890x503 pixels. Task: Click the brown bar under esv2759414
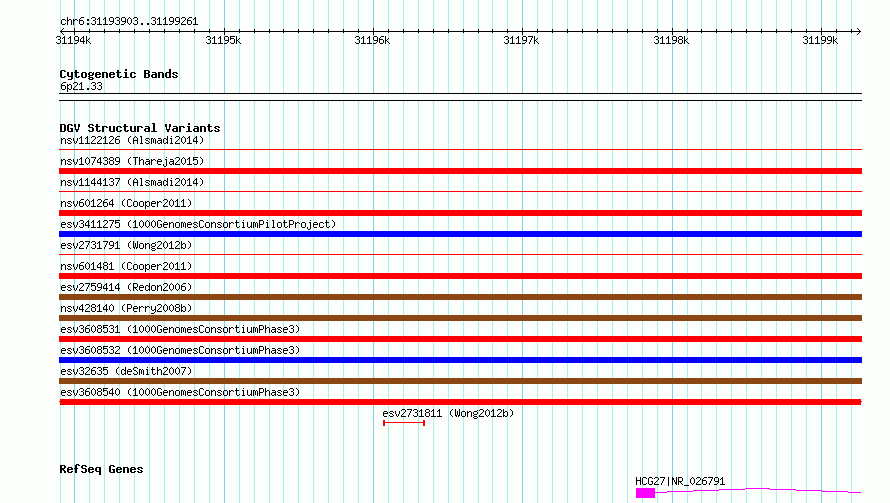(460, 297)
